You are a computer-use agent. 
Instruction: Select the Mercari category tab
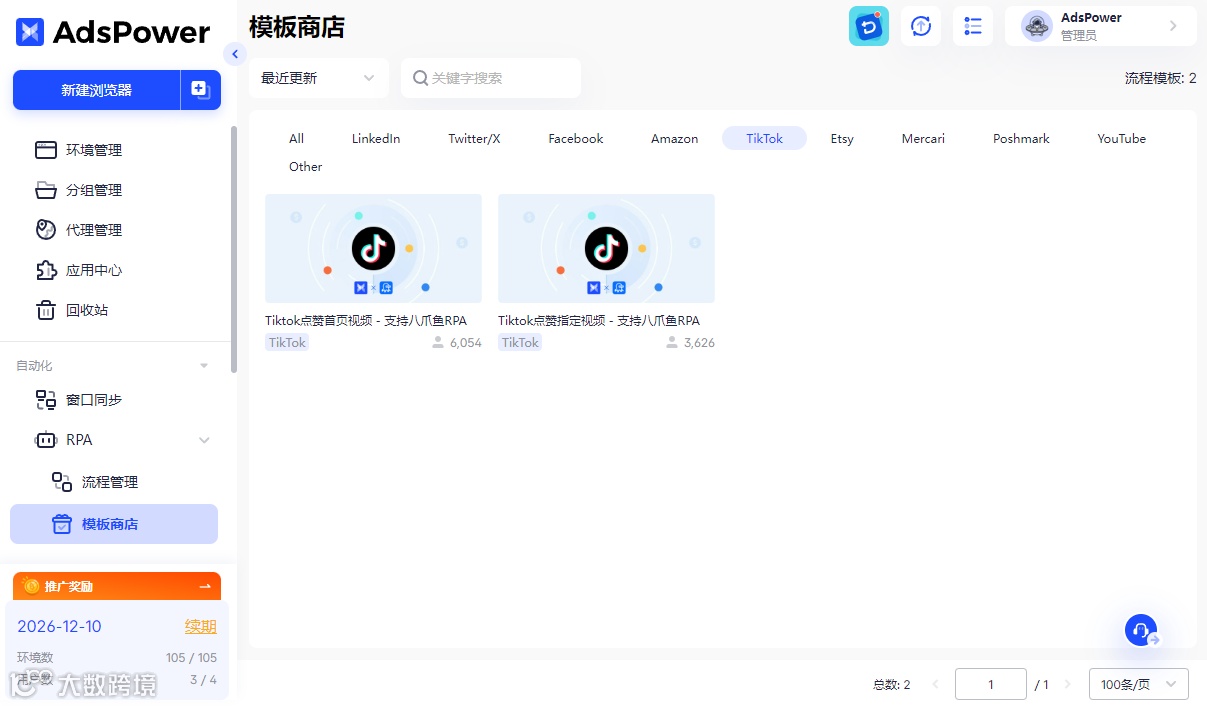click(923, 139)
